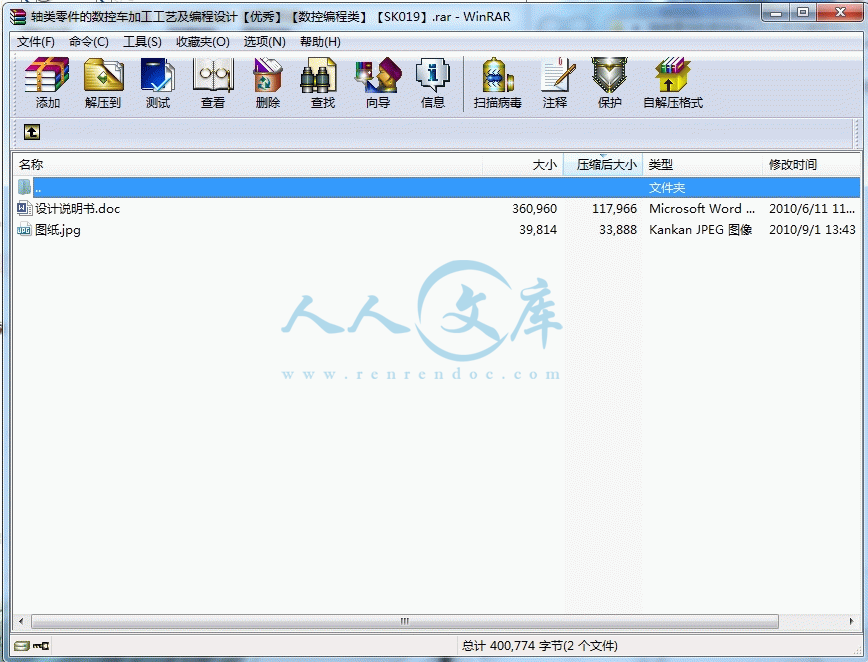
Task: Sort by 名称 column header
Action: pos(247,164)
